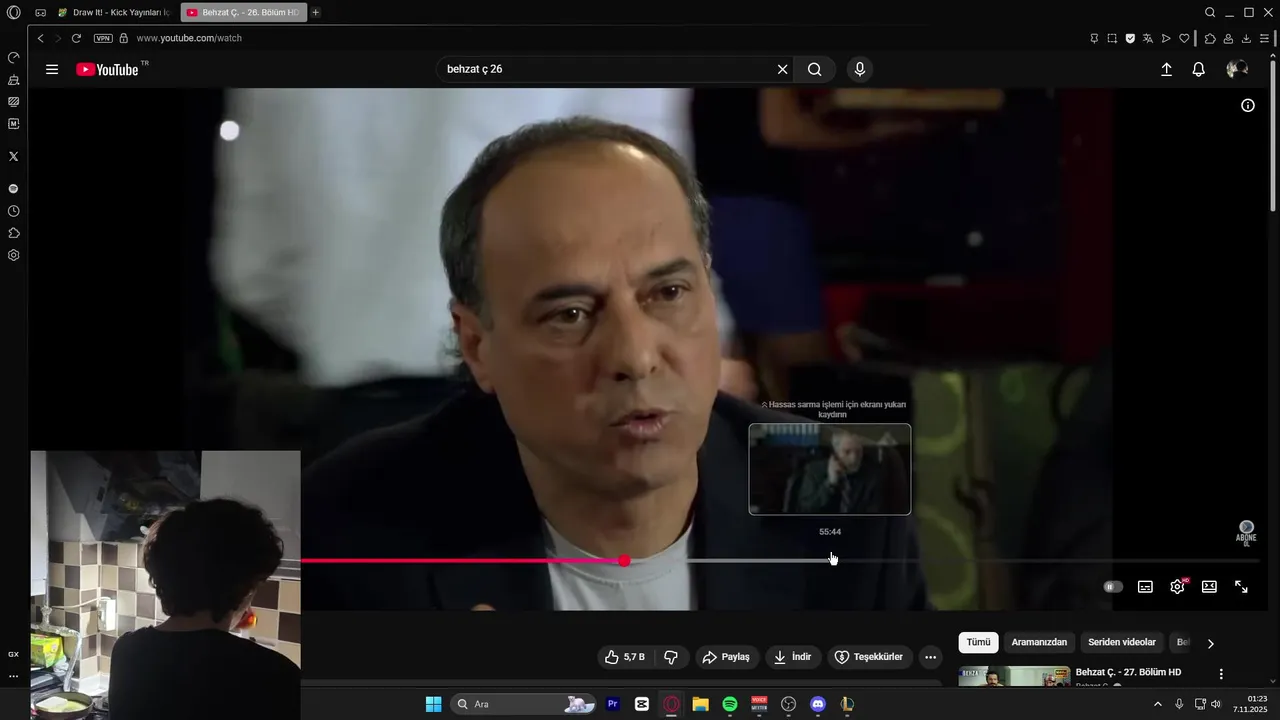This screenshot has height=720, width=1280.
Task: Show hidden system tray icons
Action: [1158, 704]
